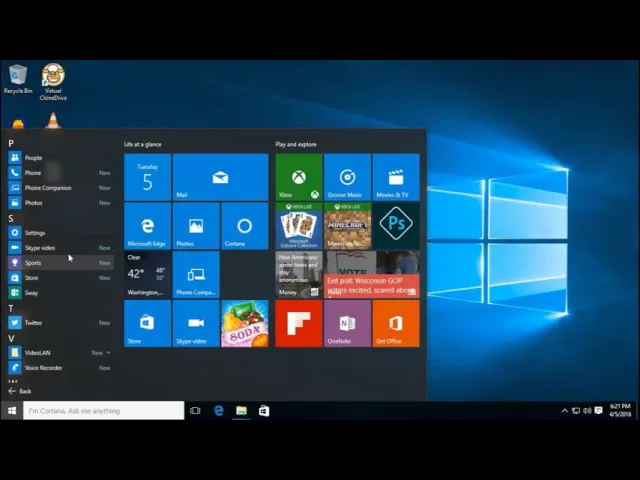Open the Mail tile

[x=220, y=177]
